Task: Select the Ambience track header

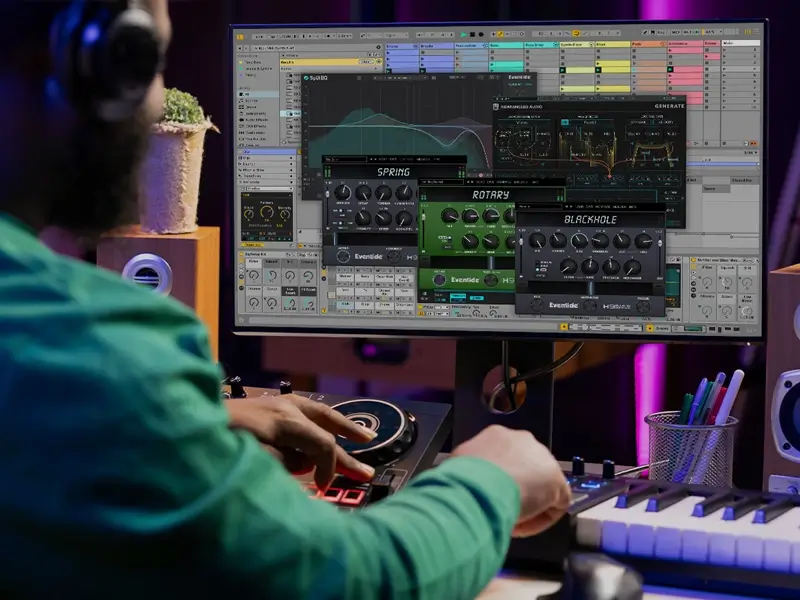Action: (686, 44)
